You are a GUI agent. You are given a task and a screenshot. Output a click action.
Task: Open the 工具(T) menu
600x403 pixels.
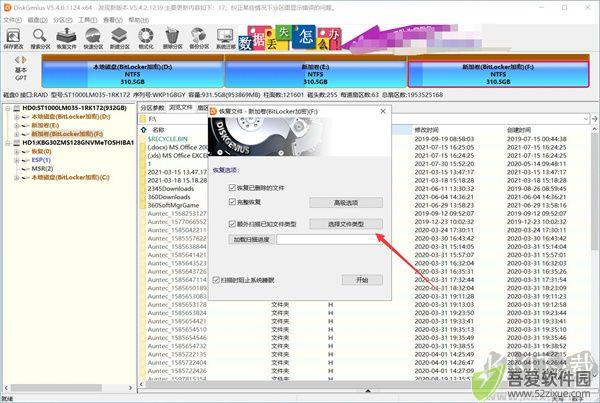point(88,20)
